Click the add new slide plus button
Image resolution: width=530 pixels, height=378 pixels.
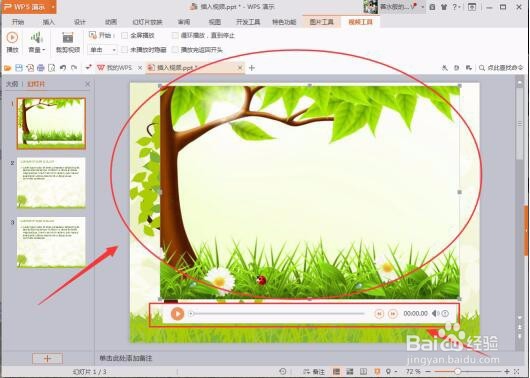click(x=47, y=358)
